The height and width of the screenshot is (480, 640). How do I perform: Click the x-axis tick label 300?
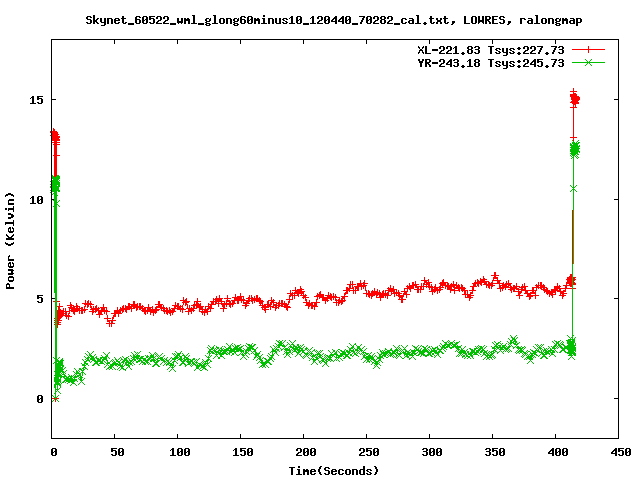point(432,452)
